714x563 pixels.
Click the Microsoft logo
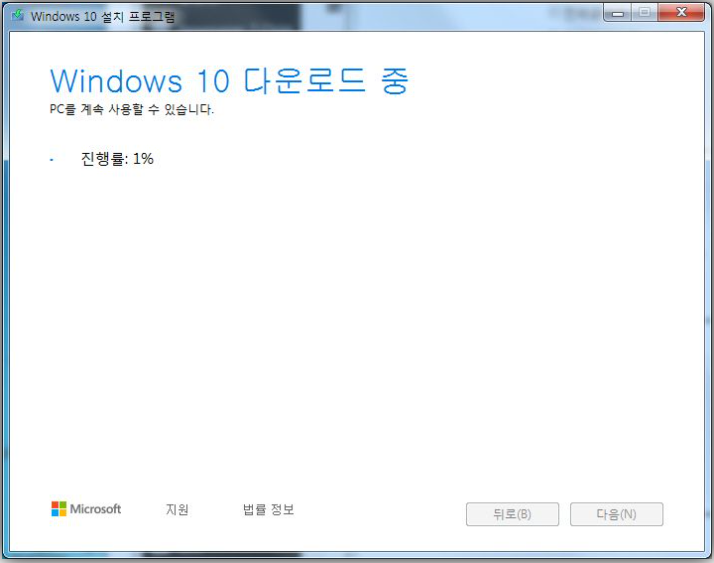click(86, 509)
